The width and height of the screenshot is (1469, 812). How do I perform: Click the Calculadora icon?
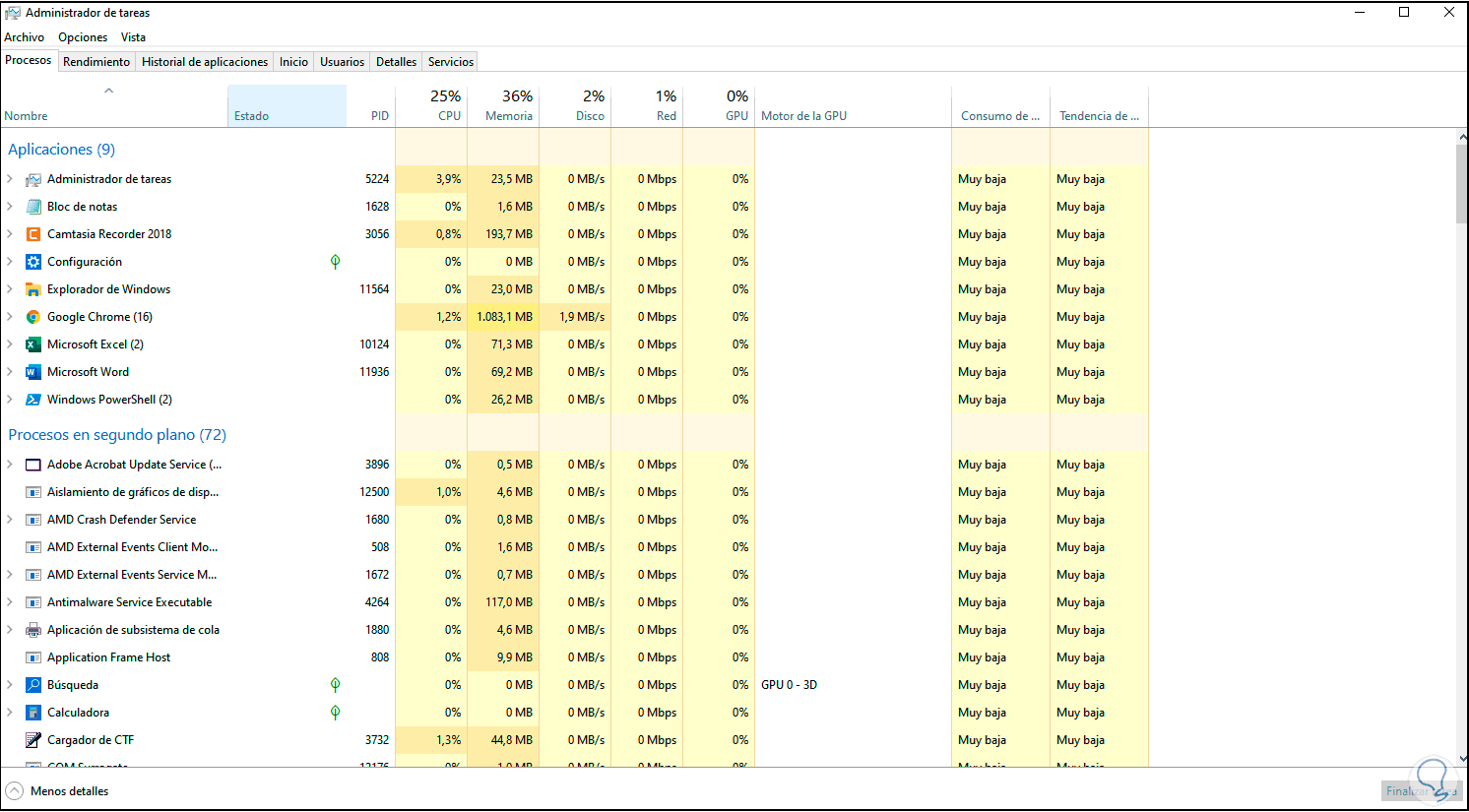(x=33, y=713)
